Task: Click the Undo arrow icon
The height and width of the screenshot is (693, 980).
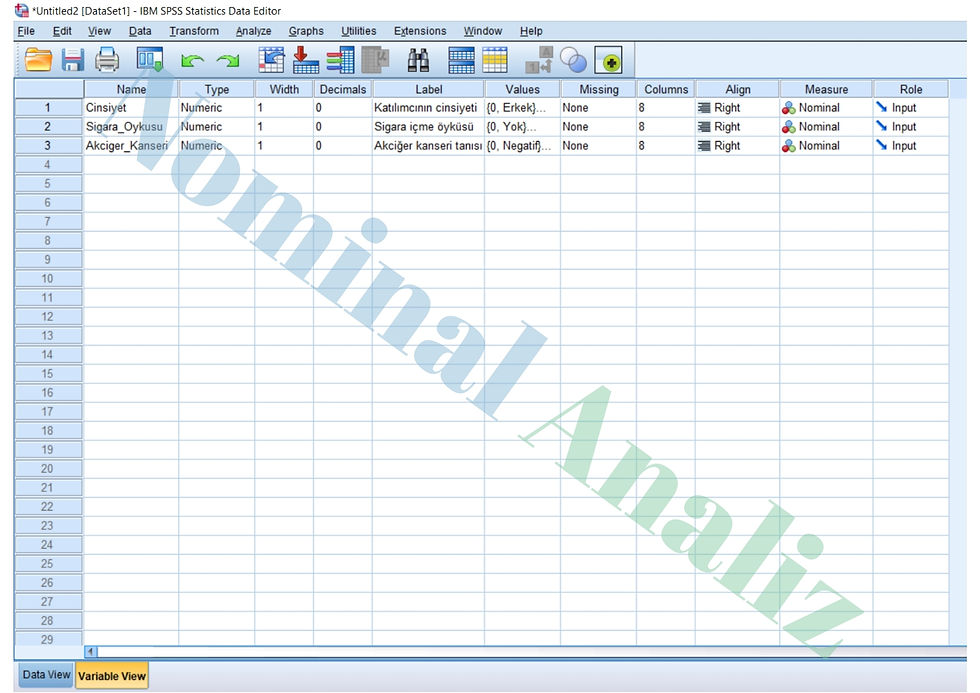Action: click(x=192, y=61)
